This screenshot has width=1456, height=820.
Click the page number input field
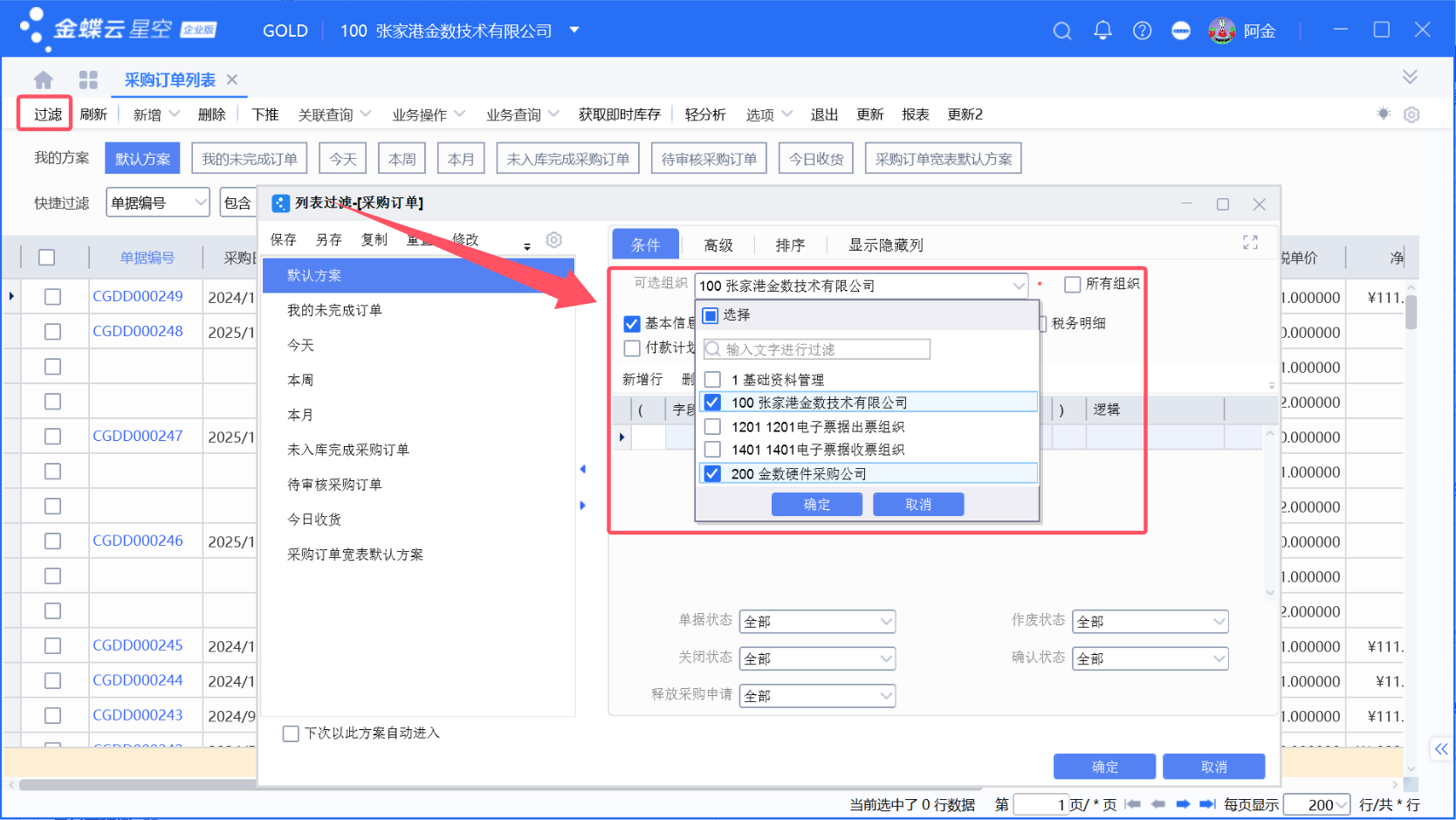point(1042,804)
